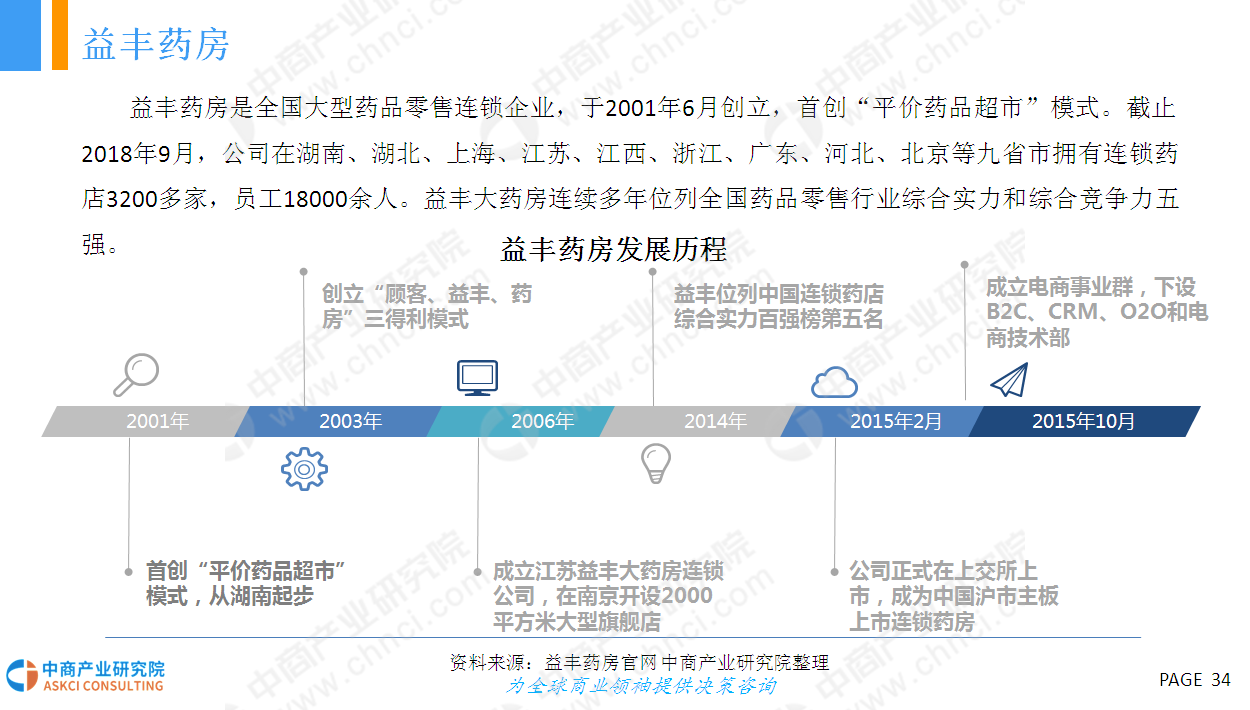Viewport: 1250px width, 710px height.
Task: Click the light bulb icon below 2014年
Action: (x=655, y=463)
